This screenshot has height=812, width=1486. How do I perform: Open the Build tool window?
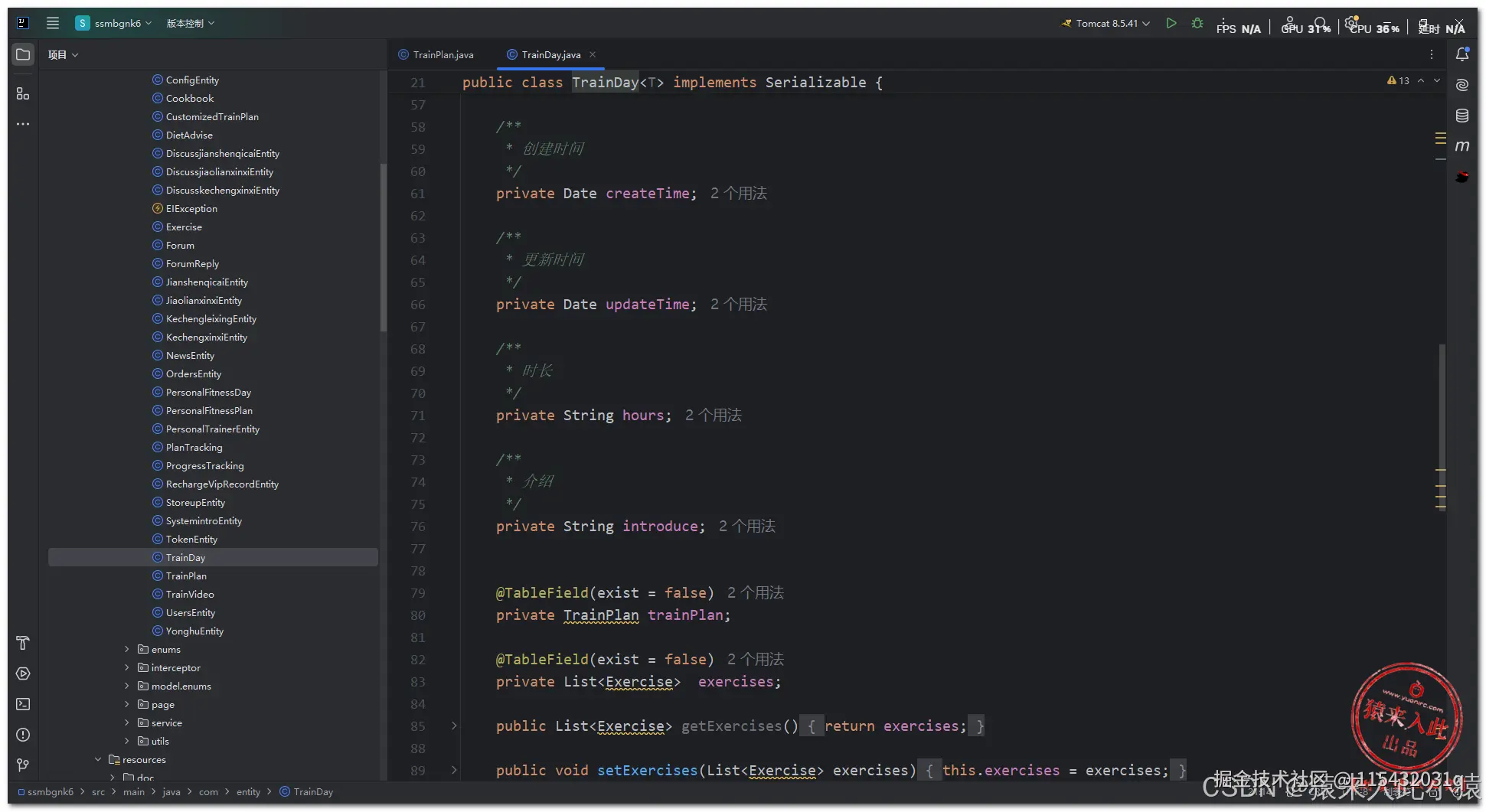[x=23, y=643]
